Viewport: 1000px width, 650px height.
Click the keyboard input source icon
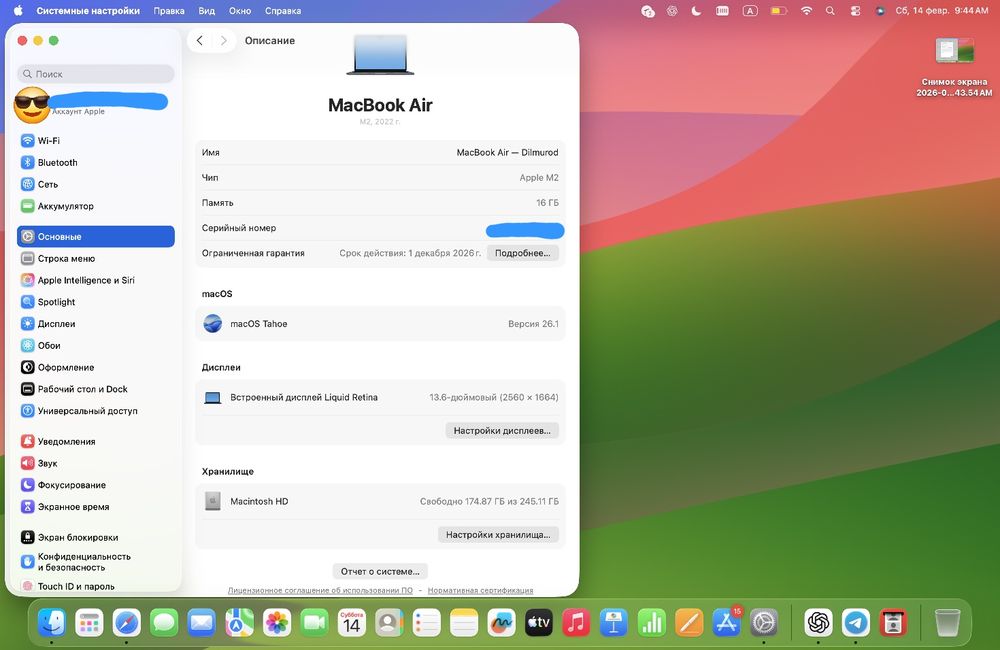tap(750, 11)
